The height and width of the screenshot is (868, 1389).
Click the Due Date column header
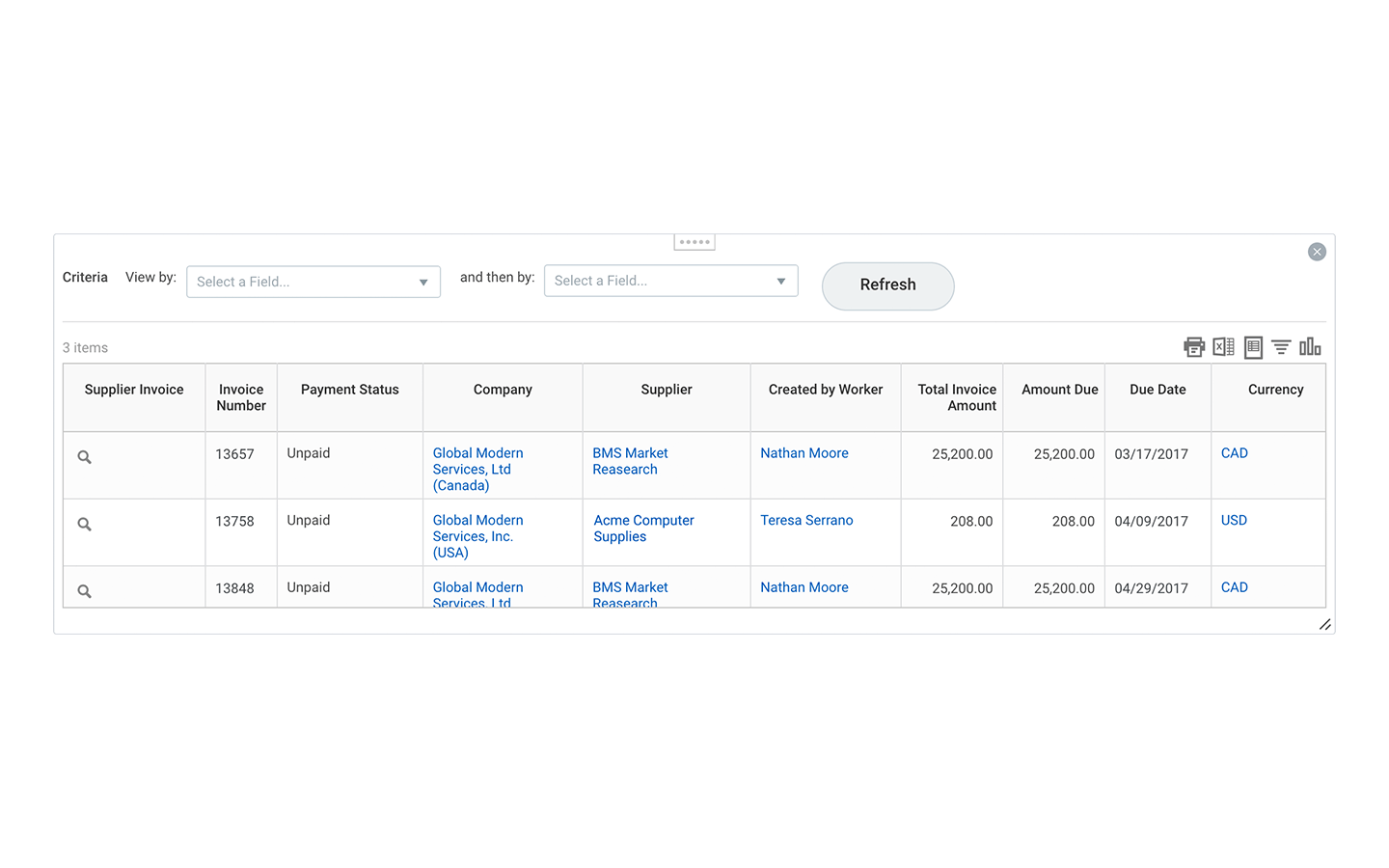pos(1157,390)
